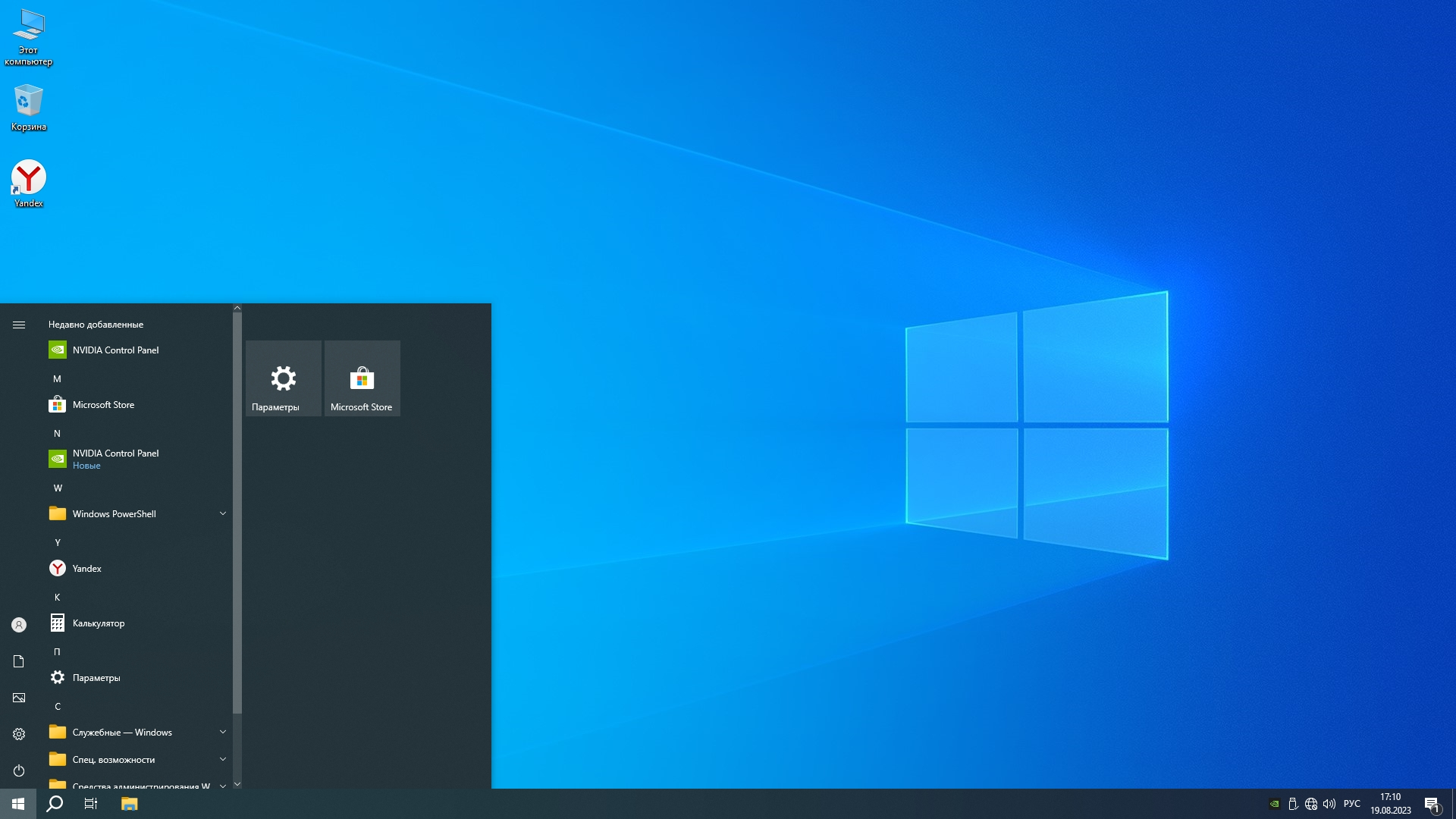Open Settings gear in Start sidebar
The width and height of the screenshot is (1456, 819).
click(19, 734)
